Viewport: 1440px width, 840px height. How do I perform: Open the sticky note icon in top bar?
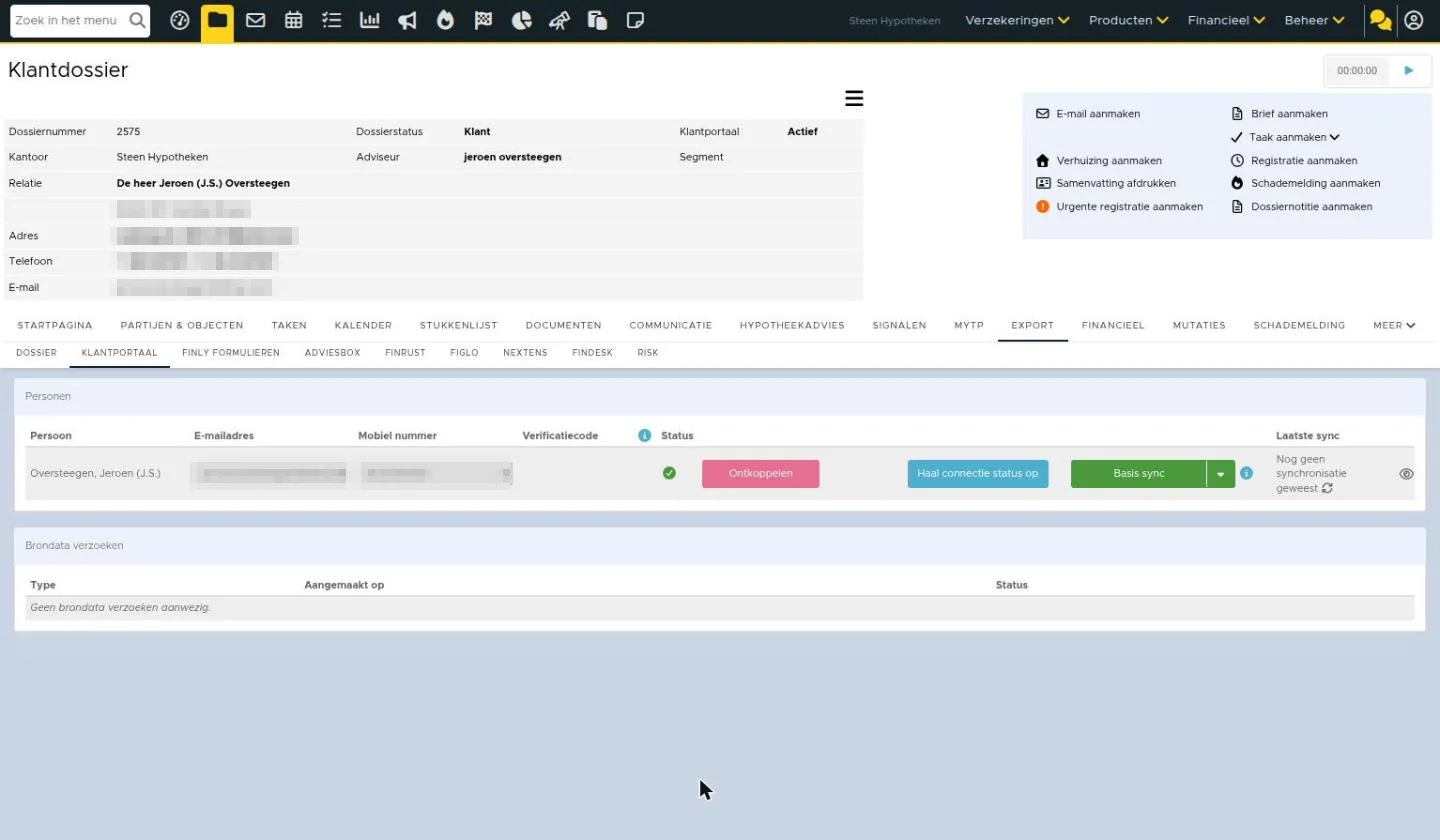pyautogui.click(x=635, y=20)
